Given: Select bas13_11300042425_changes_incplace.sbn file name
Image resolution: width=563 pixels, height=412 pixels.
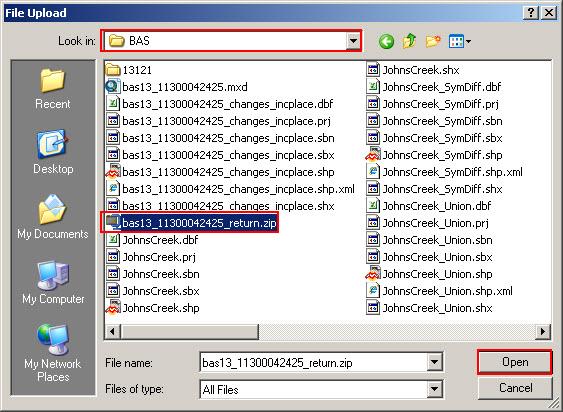Looking at the screenshot, I should tap(228, 138).
